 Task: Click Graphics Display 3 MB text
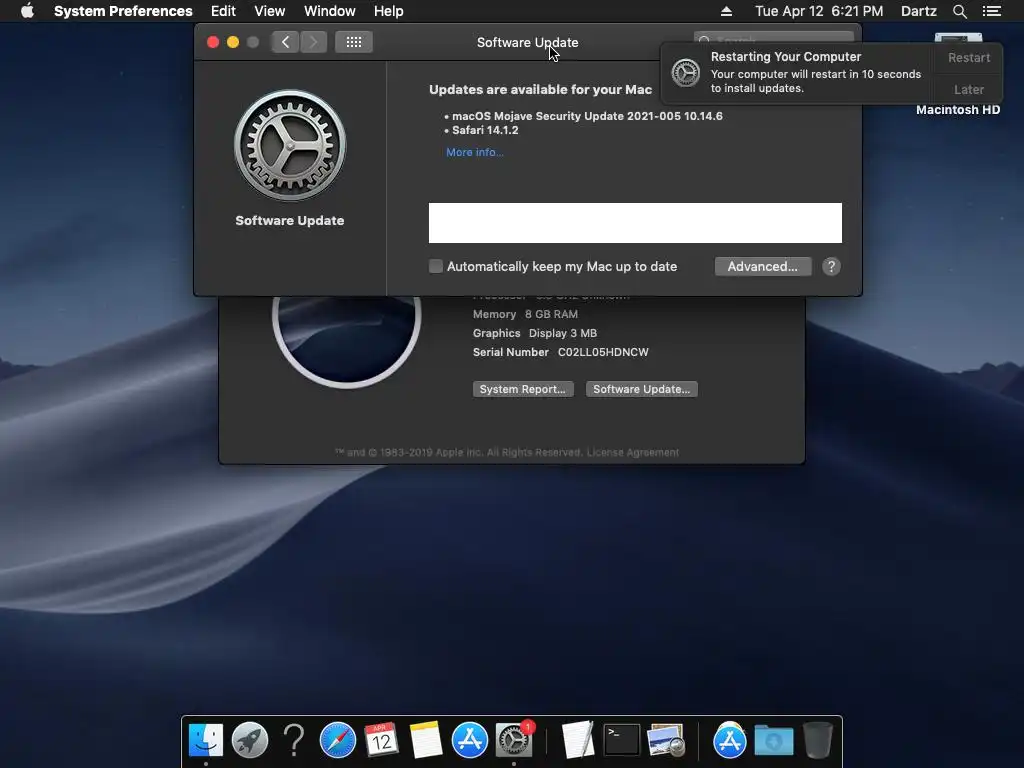coord(535,333)
